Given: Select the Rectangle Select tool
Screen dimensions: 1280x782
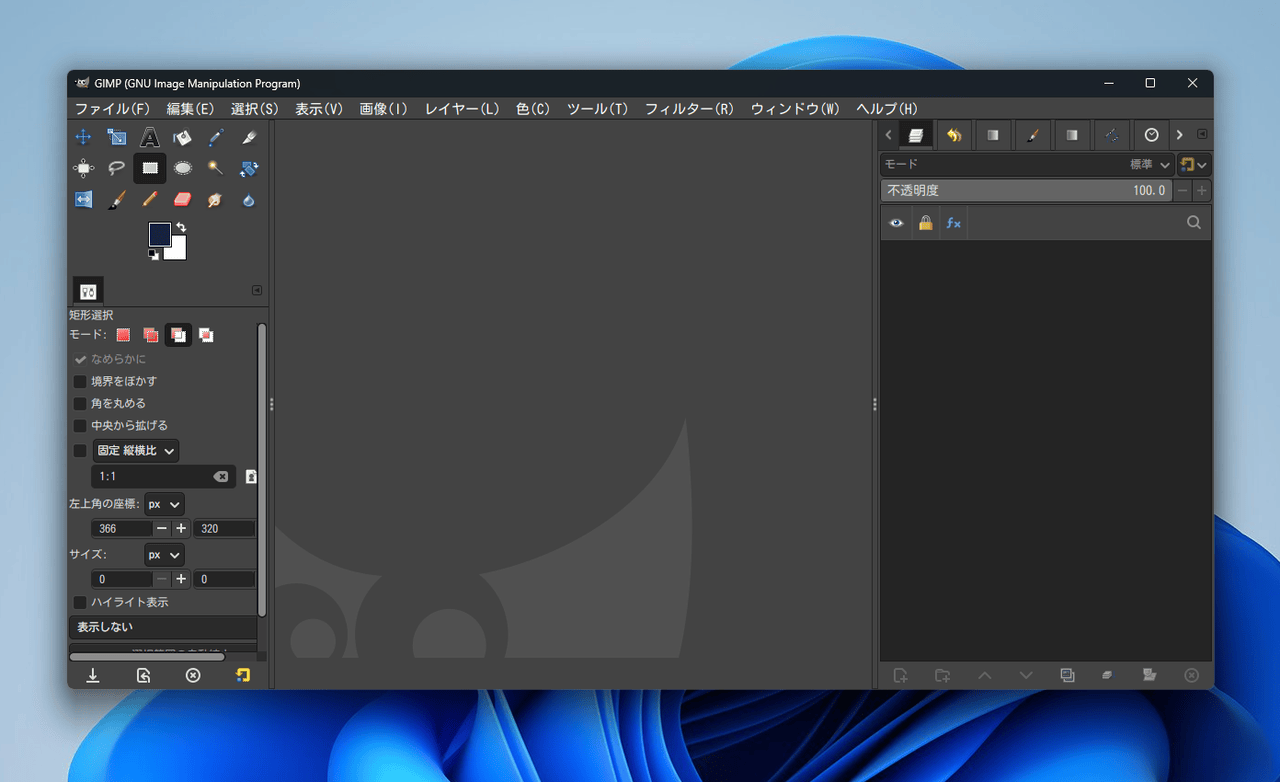Looking at the screenshot, I should point(150,168).
